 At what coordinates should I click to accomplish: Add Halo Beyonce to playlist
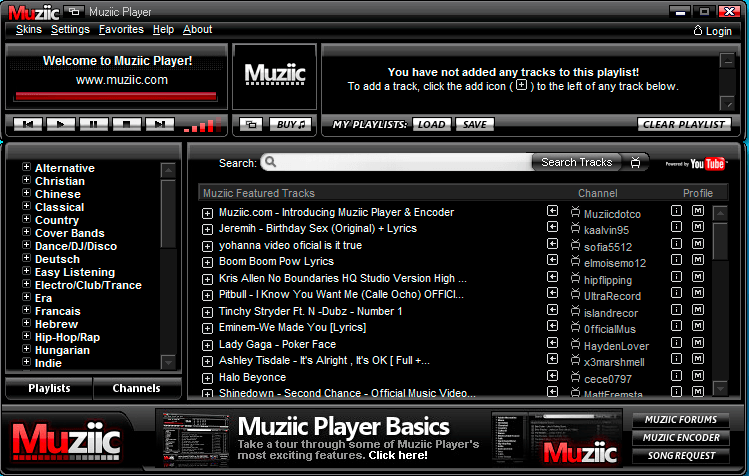pos(207,378)
